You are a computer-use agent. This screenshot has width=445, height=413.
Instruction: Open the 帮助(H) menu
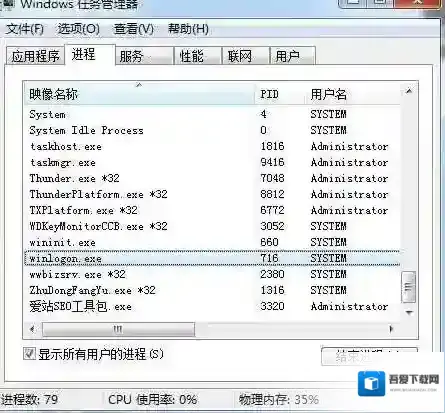coord(188,29)
